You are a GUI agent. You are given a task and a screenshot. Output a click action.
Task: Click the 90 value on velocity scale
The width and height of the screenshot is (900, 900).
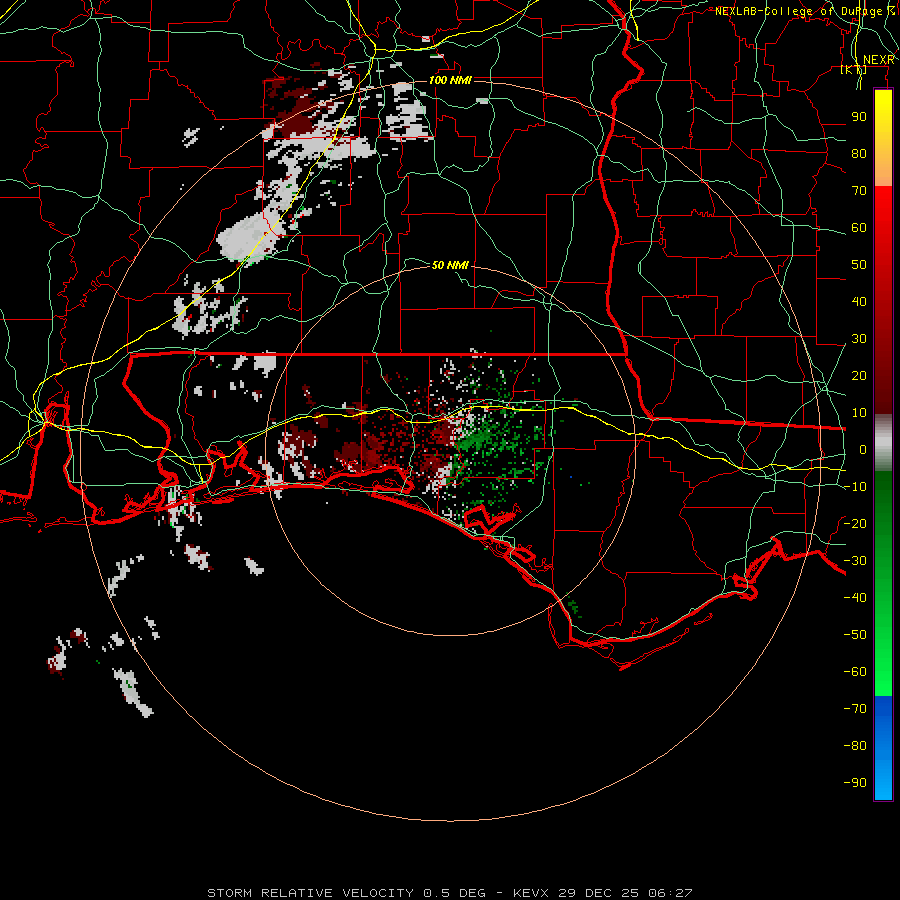click(x=859, y=117)
